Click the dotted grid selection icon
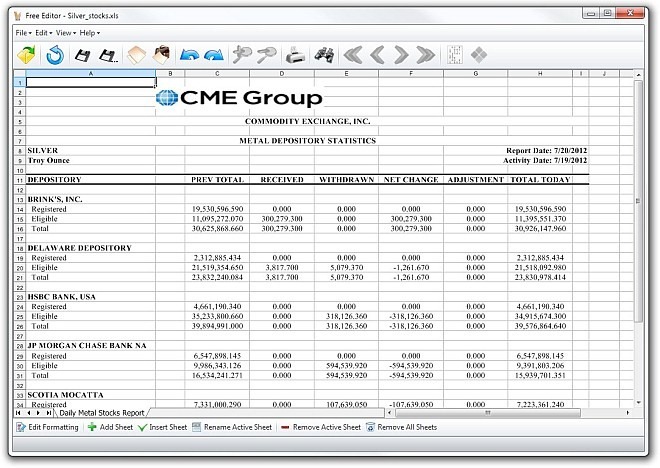Screen dimensions: 660x468 pyautogui.click(x=455, y=55)
